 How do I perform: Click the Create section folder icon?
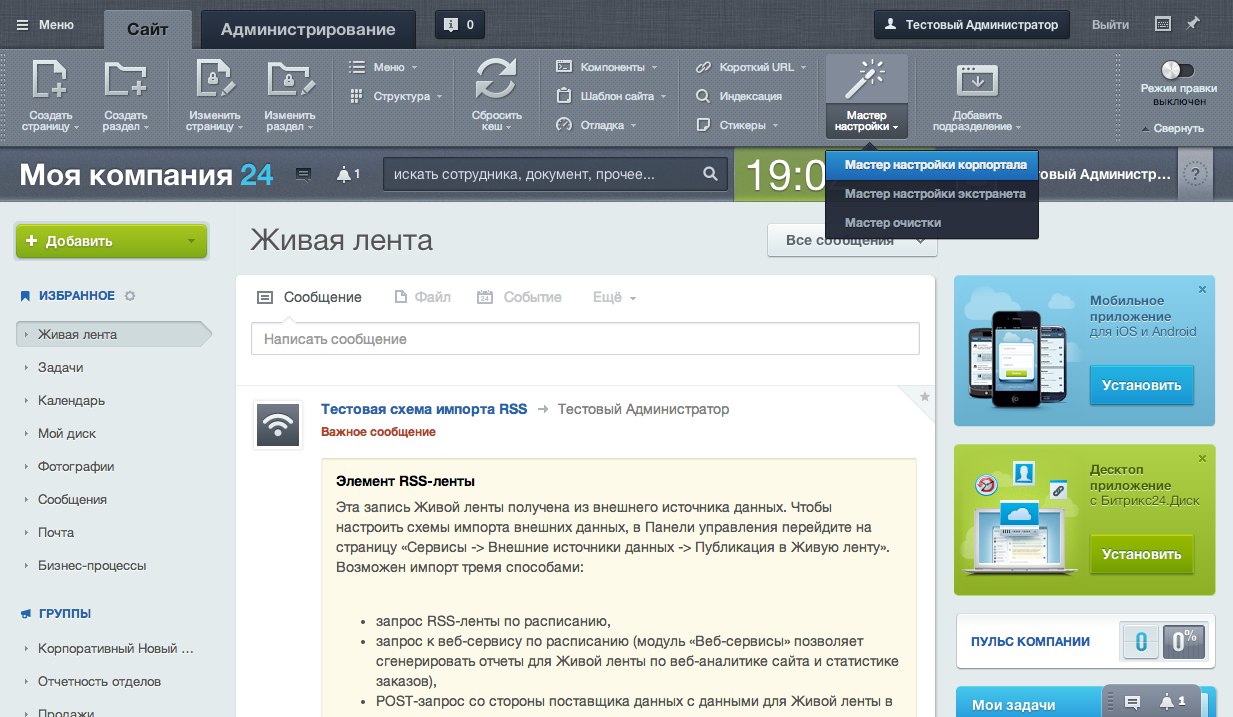point(125,80)
